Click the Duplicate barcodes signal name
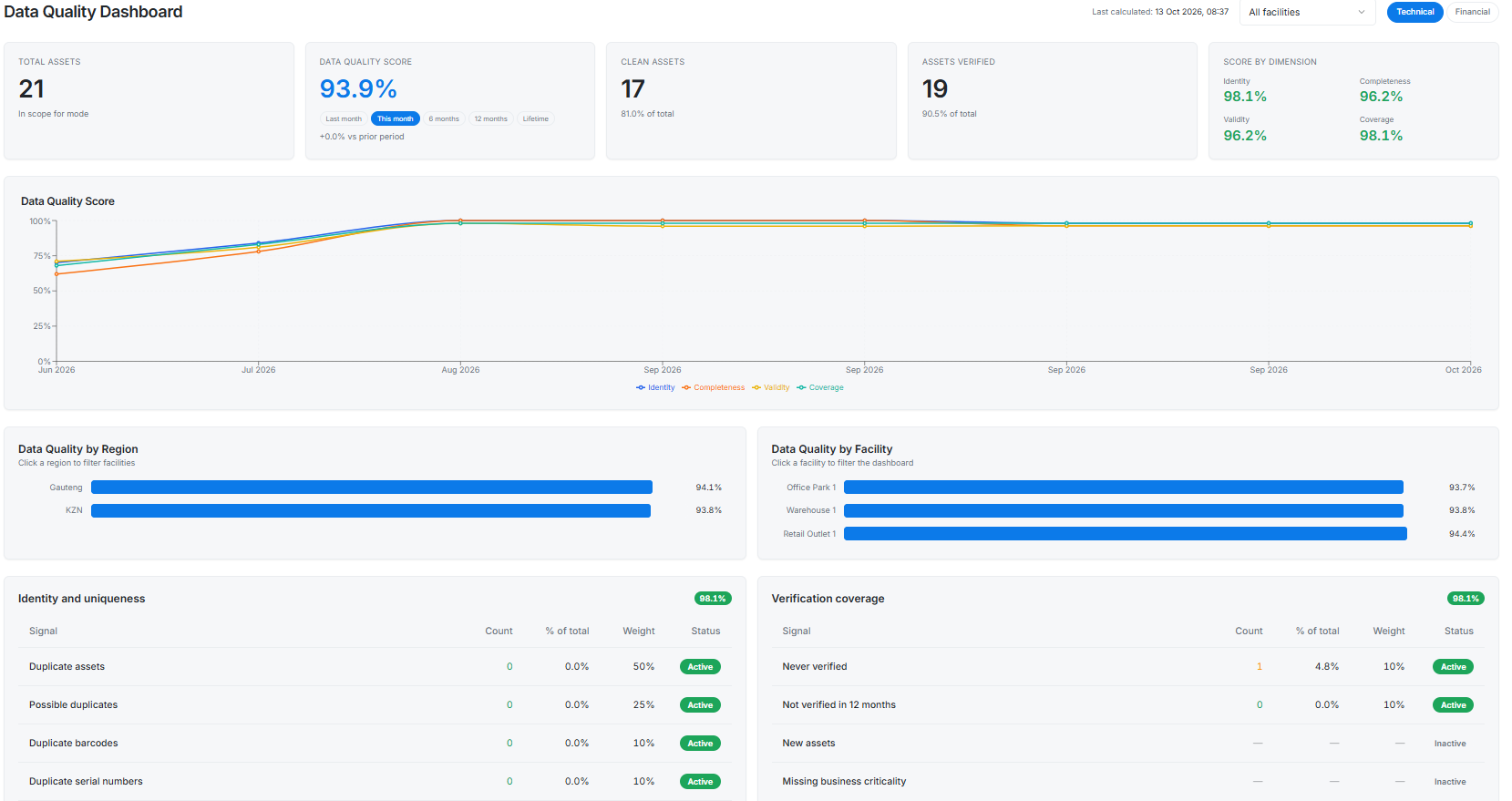 coord(74,744)
